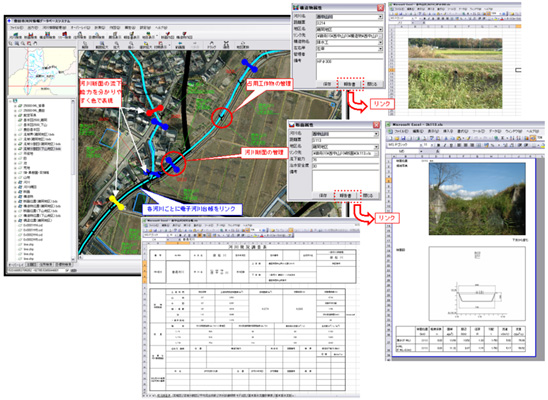Click the 目標物検索 landmark search toolbar icon
The height and width of the screenshot is (400, 548).
click(96, 35)
